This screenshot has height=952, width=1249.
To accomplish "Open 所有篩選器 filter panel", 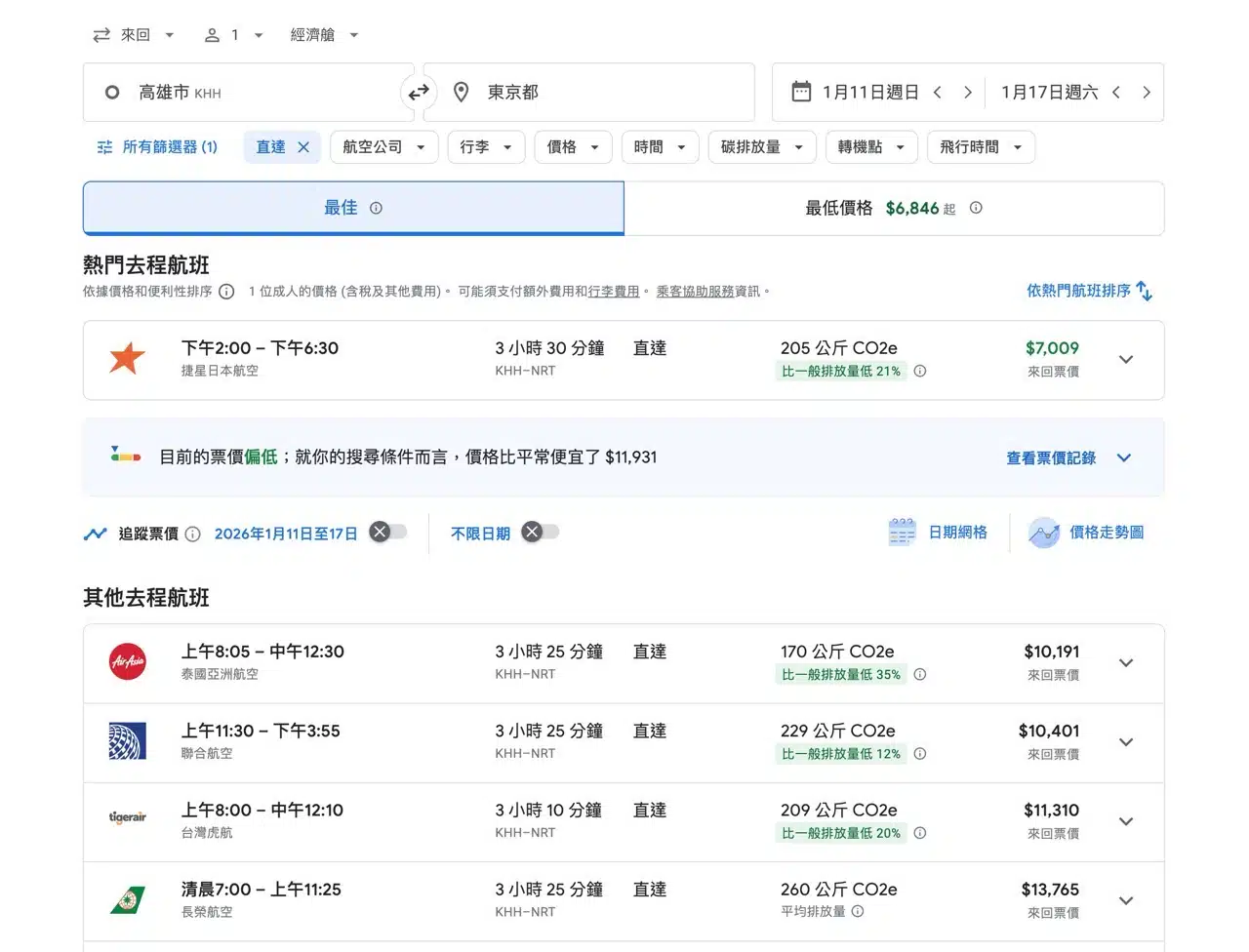I will pos(157,147).
